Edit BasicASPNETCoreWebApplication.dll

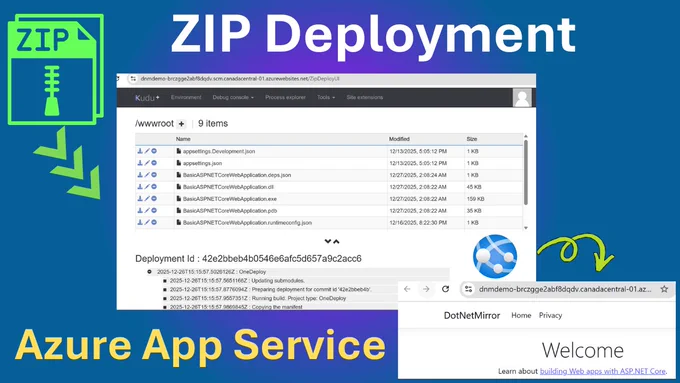pos(147,187)
